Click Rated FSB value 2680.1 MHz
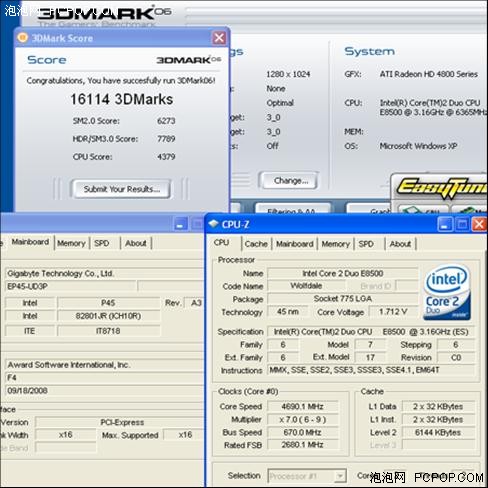Viewport: 488px width, 488px height. [302, 445]
